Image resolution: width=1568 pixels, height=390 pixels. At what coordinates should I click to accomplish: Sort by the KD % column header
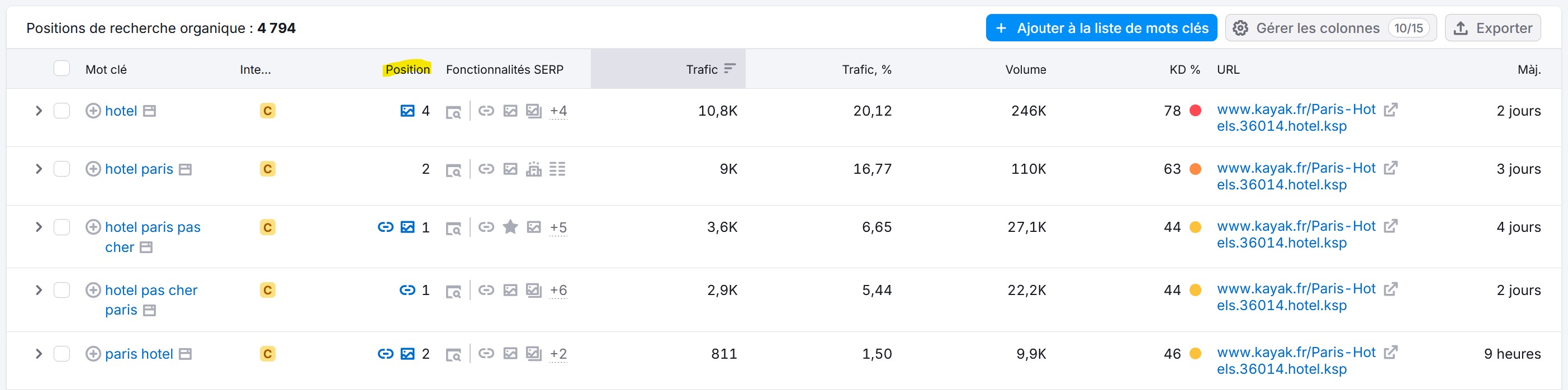pyautogui.click(x=1184, y=69)
